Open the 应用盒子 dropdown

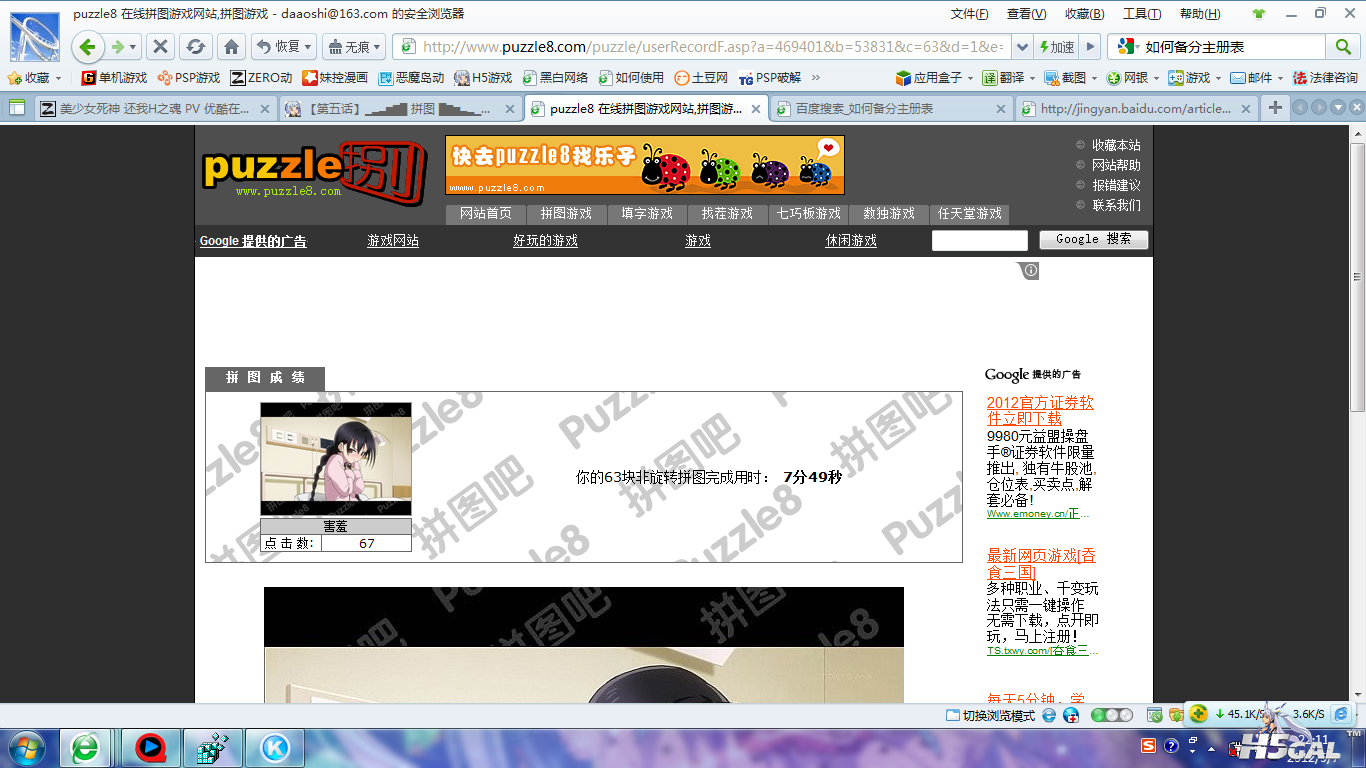coord(934,77)
